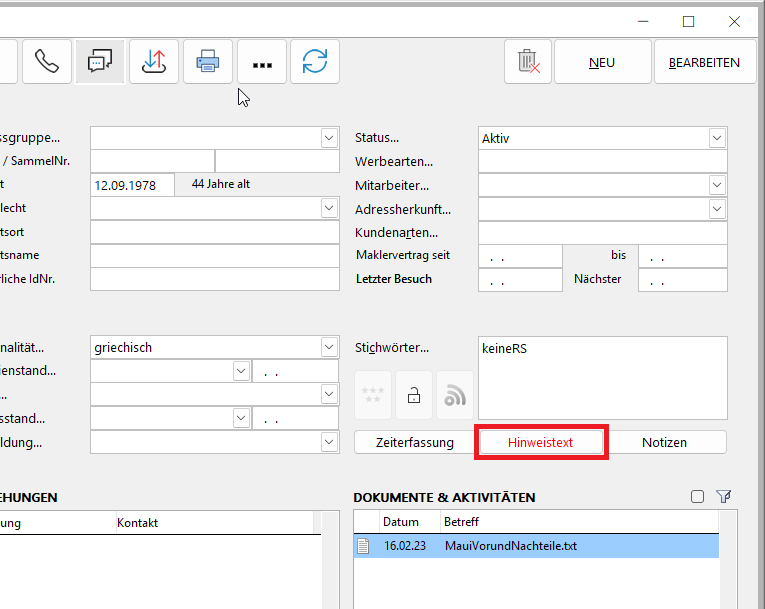Click the upload/download transfer icon
Image resolution: width=765 pixels, height=609 pixels.
[154, 62]
